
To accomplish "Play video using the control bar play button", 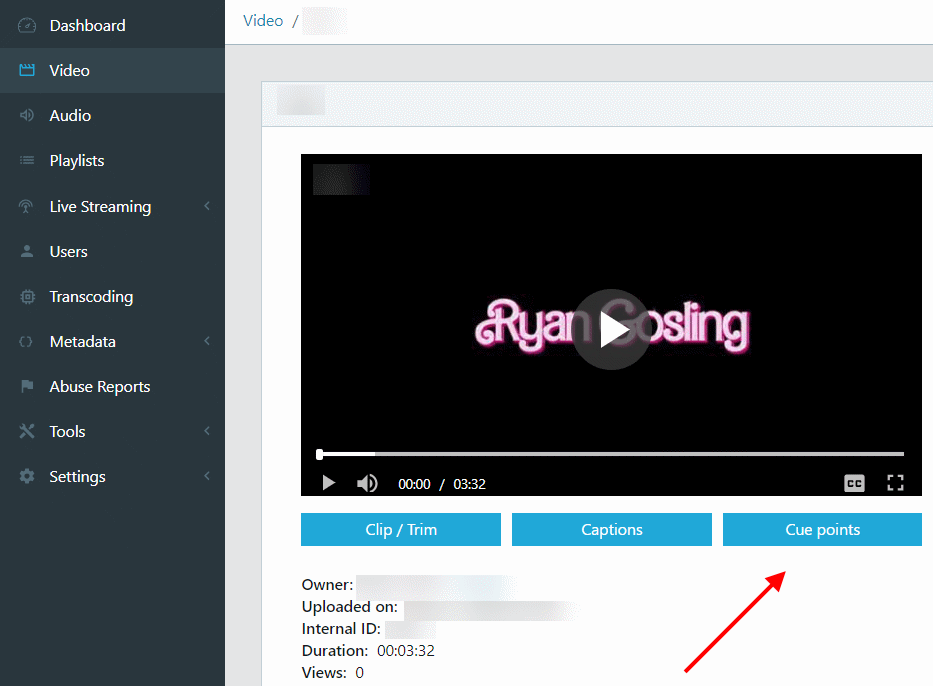I will click(x=328, y=483).
